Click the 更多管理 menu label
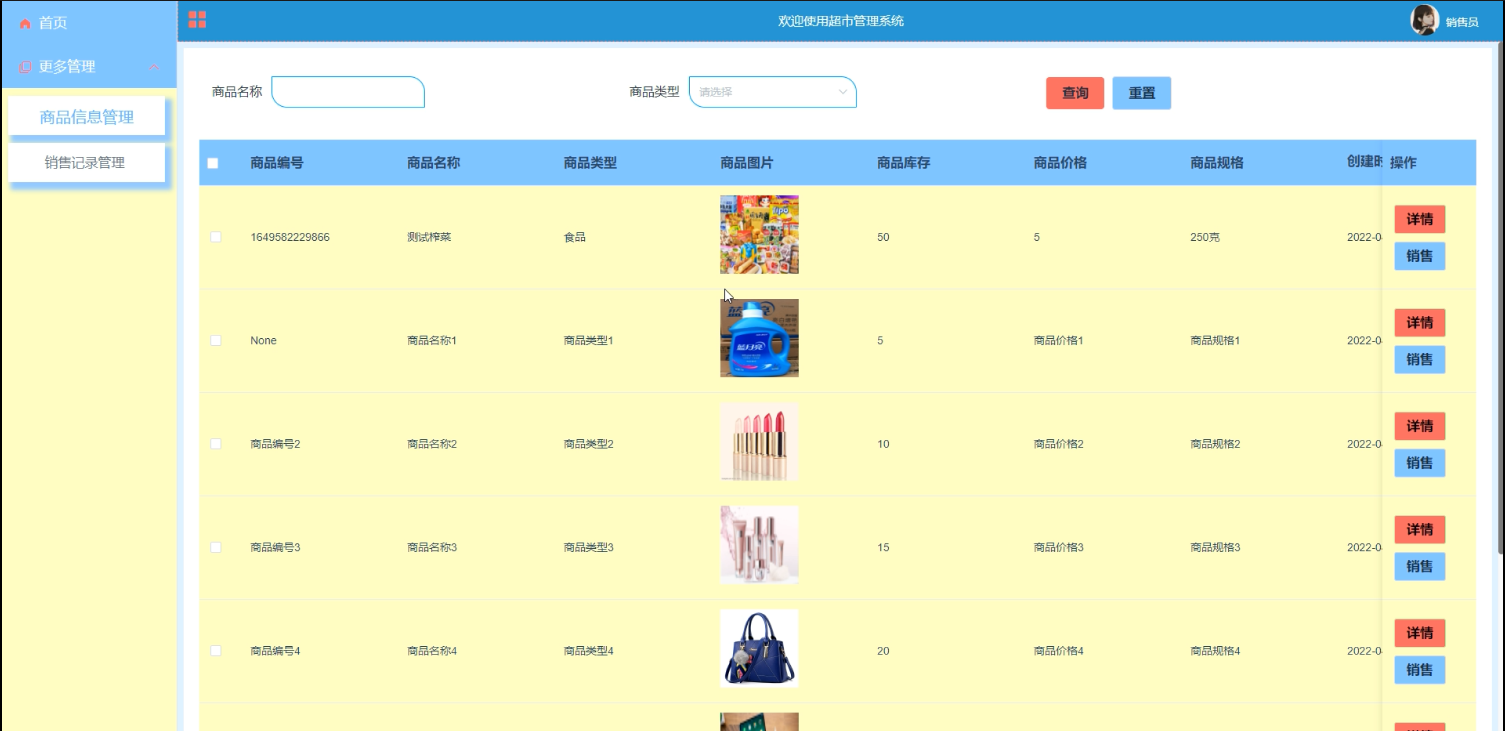This screenshot has height=731, width=1505. pos(67,67)
